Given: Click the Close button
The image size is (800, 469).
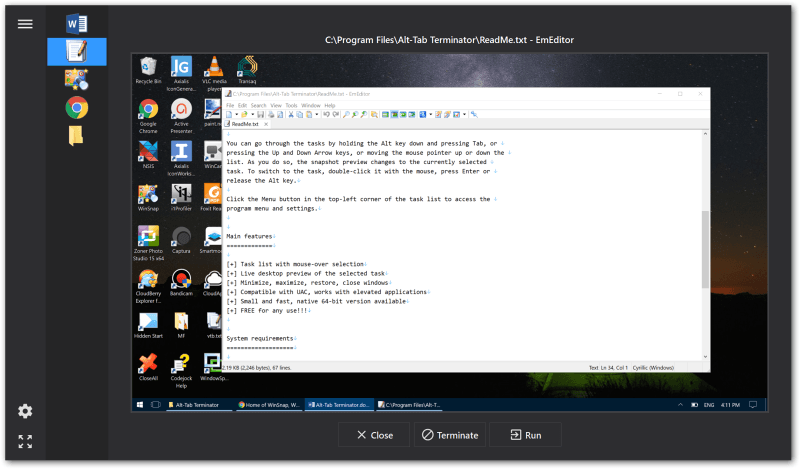Looking at the screenshot, I should tap(374, 435).
